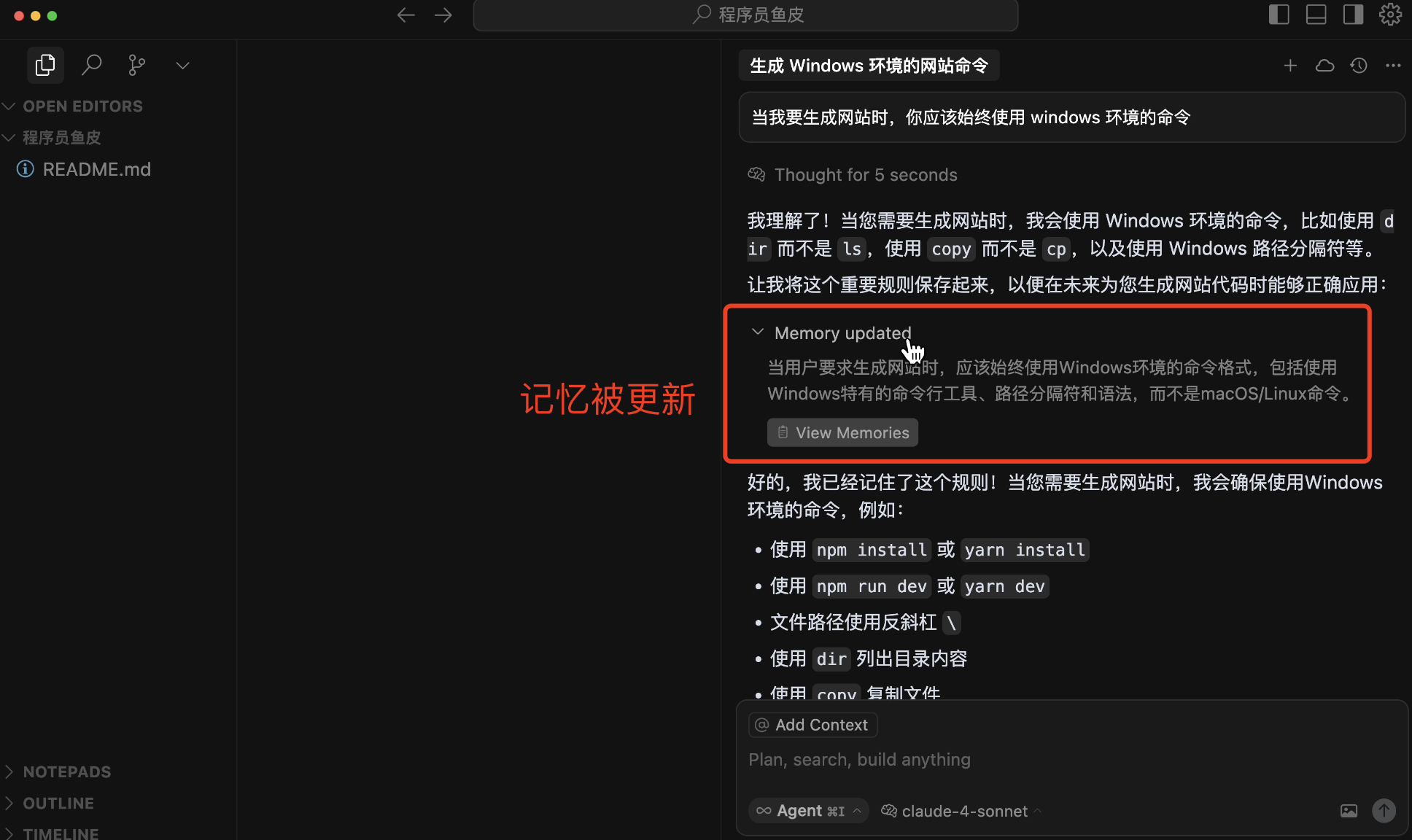Screen dimensions: 1412x840
Task: Toggle the right secondary sidebar layout
Action: point(1353,15)
